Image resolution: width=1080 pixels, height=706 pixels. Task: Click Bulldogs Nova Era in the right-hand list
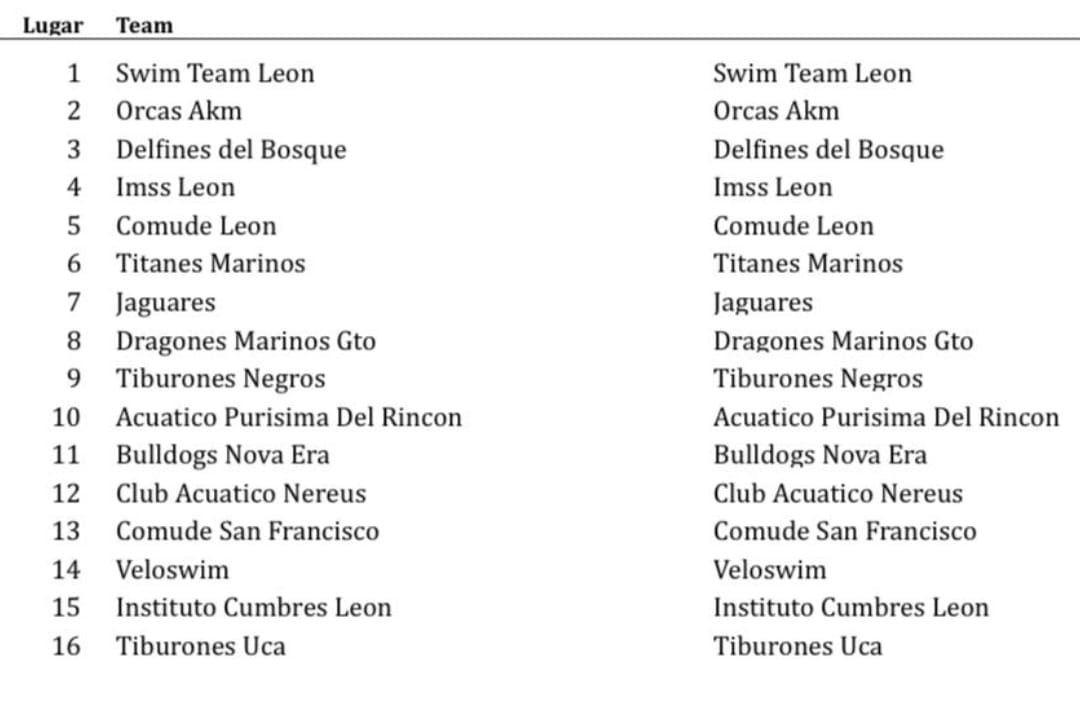[x=820, y=455]
